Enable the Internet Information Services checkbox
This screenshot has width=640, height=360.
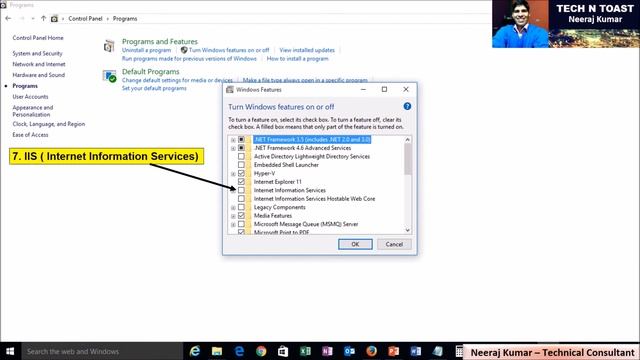pos(241,190)
